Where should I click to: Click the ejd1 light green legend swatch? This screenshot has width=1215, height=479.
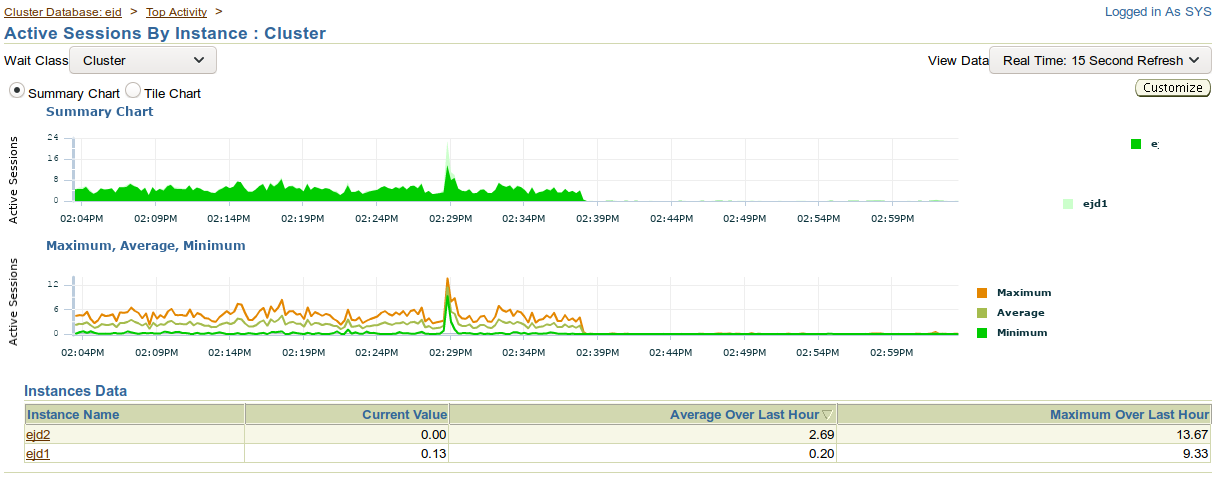(1068, 203)
